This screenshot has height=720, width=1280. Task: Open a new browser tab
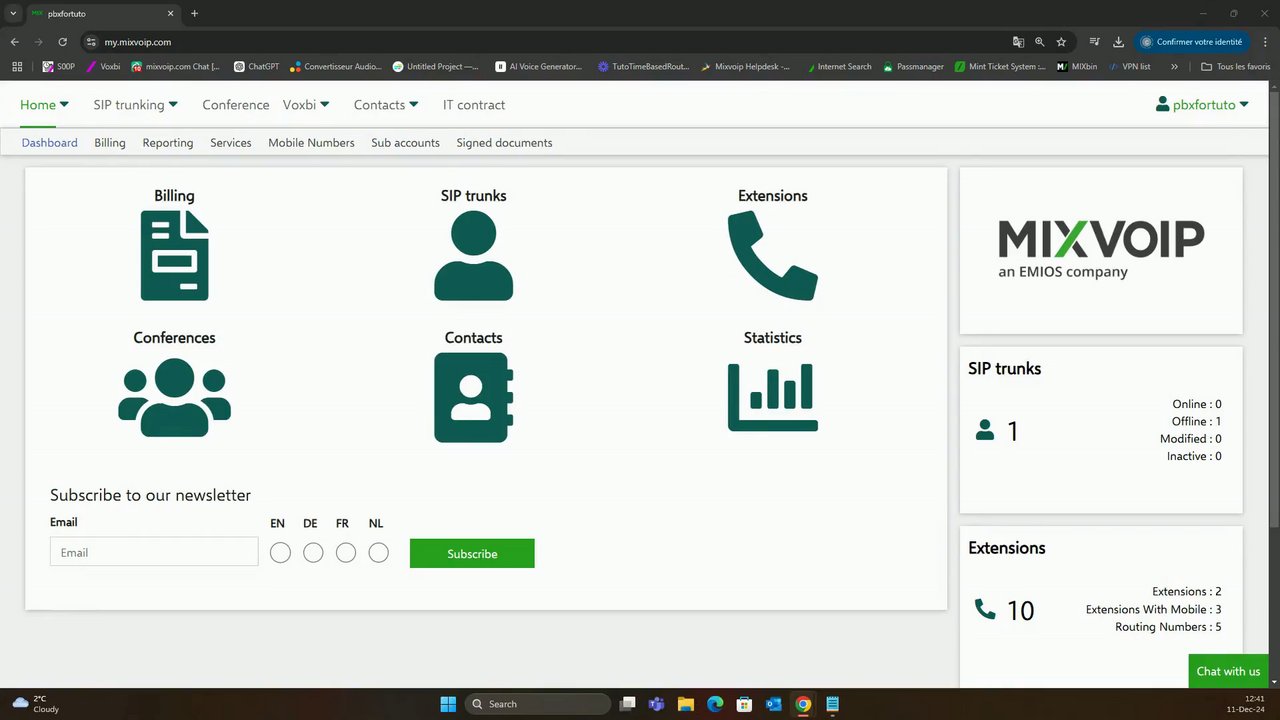194,14
